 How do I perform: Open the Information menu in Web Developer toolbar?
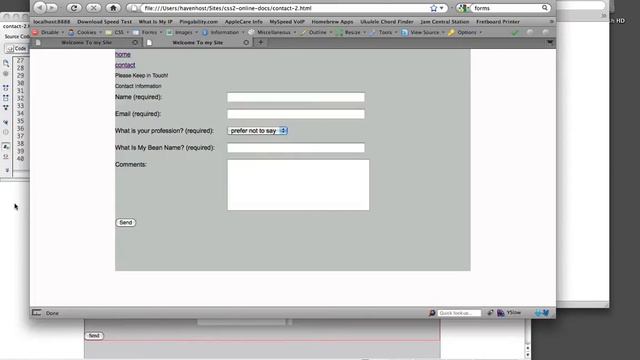click(223, 32)
